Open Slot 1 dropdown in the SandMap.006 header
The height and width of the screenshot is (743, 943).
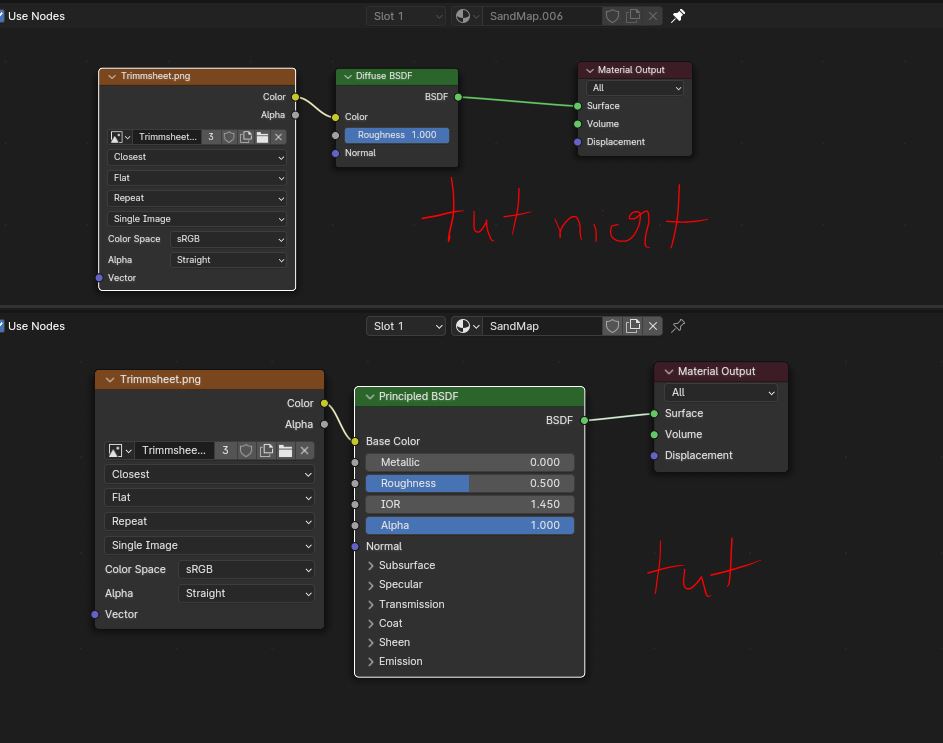pos(406,16)
